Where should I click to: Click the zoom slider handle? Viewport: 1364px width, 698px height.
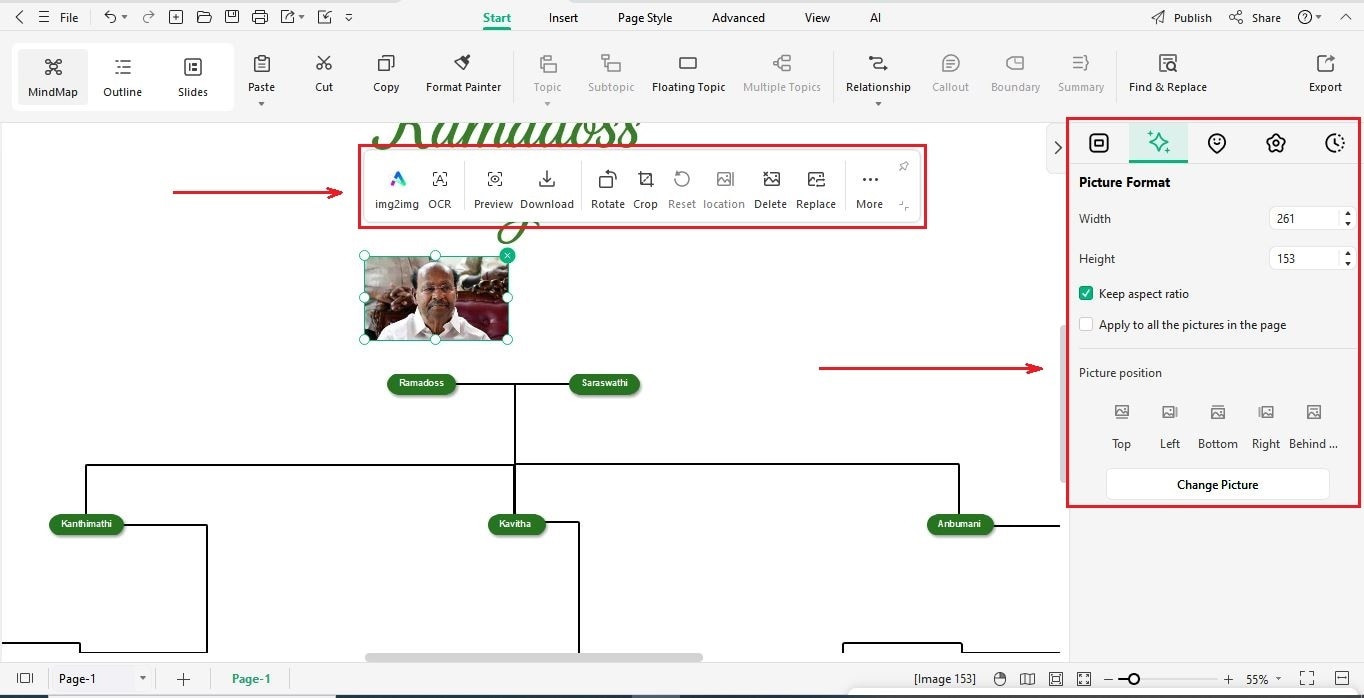click(1133, 679)
